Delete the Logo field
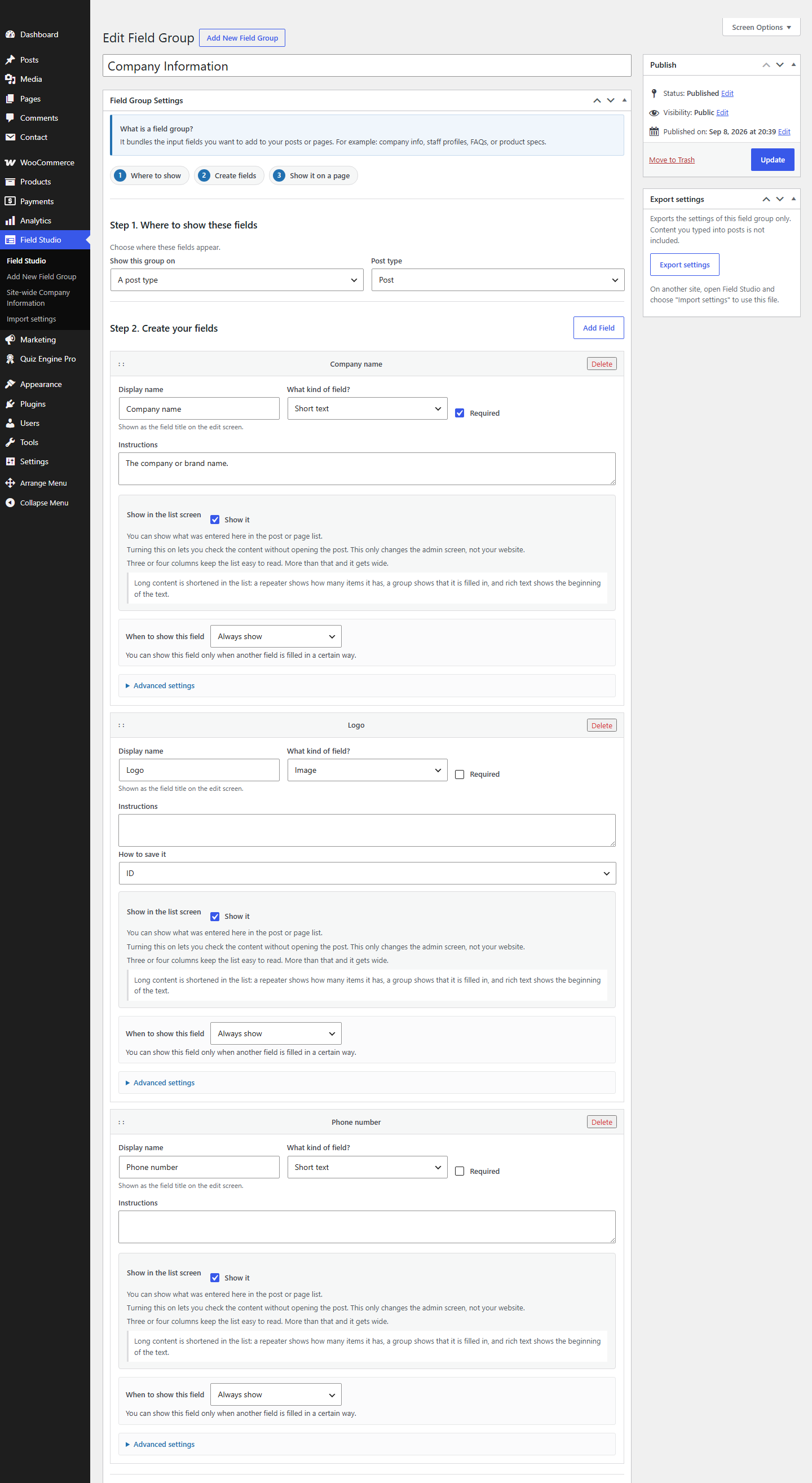The width and height of the screenshot is (812, 1483). [x=601, y=725]
